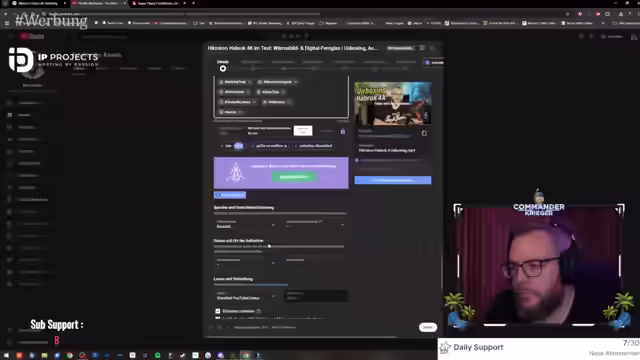
Task: Open the Spotify icon in the taskbar
Action: 158,356
